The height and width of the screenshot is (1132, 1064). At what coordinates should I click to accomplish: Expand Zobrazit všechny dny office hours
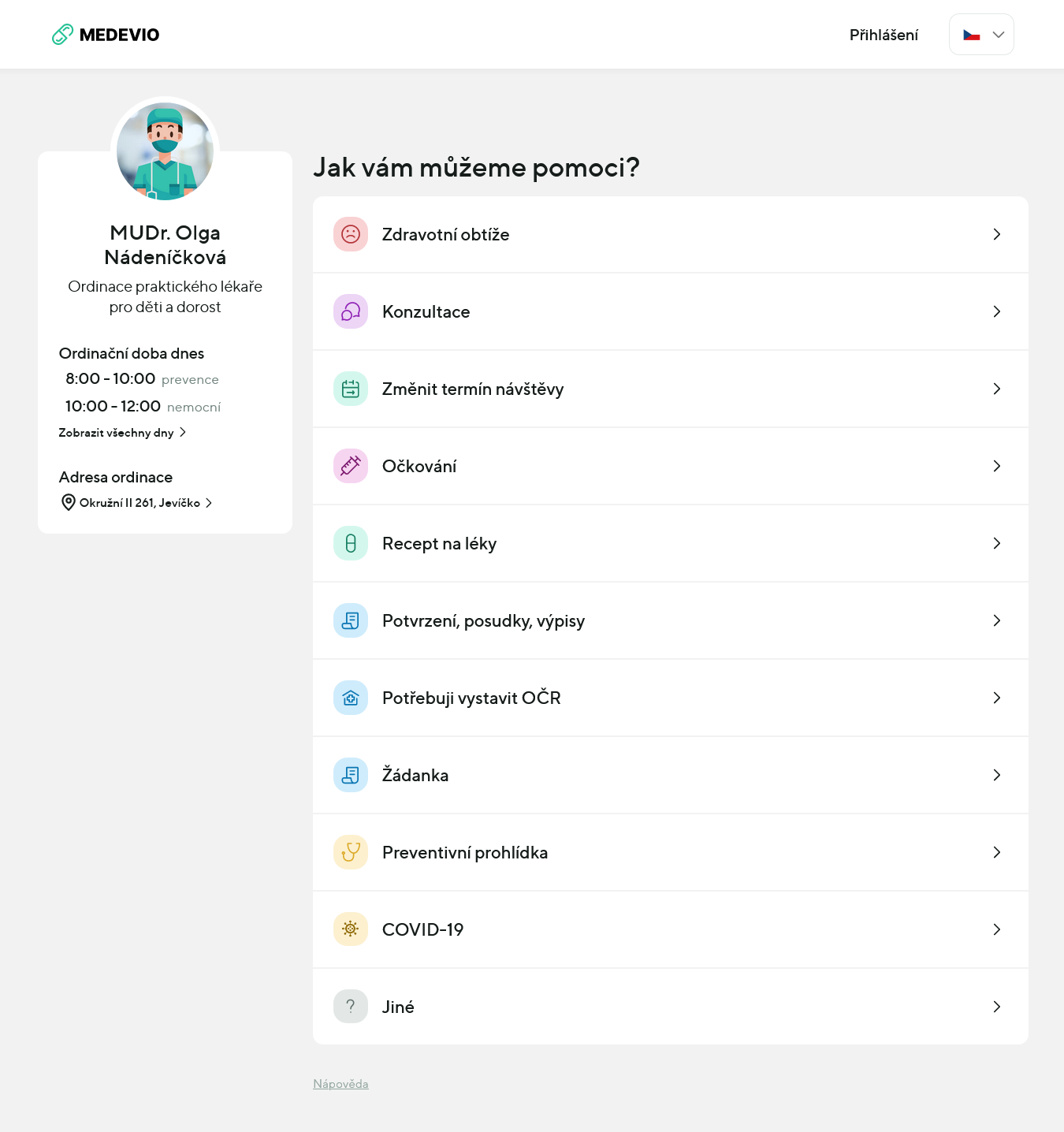(122, 433)
